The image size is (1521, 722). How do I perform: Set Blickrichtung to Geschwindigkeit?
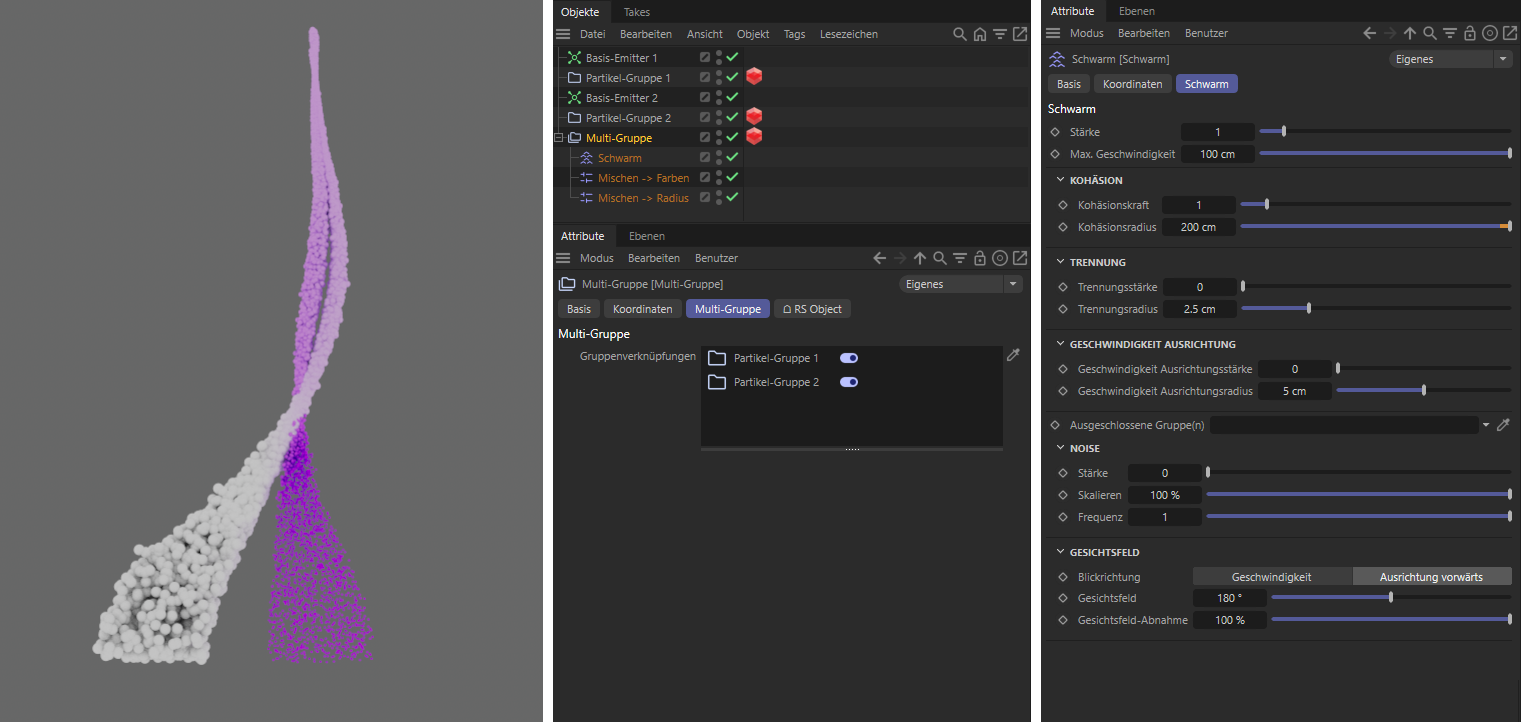point(1271,577)
